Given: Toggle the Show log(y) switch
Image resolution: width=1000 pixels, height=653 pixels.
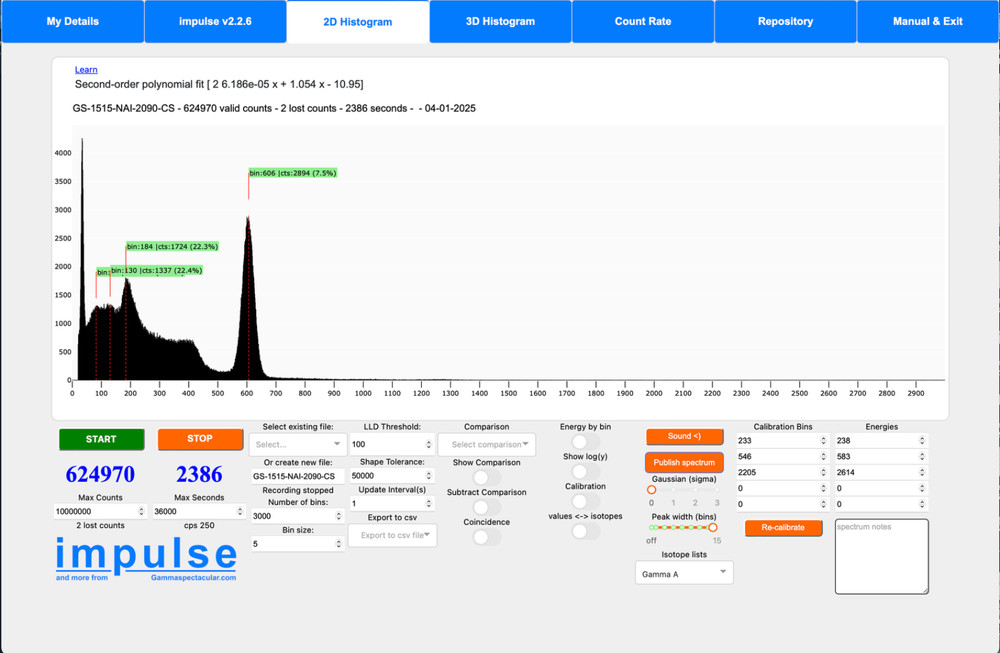Looking at the screenshot, I should (585, 471).
